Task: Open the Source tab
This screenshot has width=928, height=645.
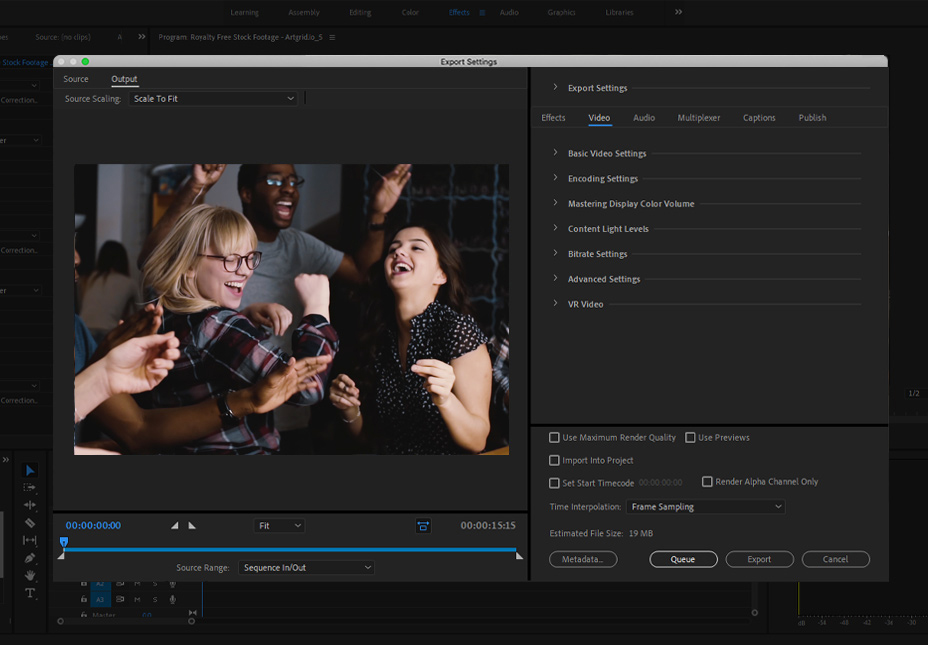Action: coord(76,79)
